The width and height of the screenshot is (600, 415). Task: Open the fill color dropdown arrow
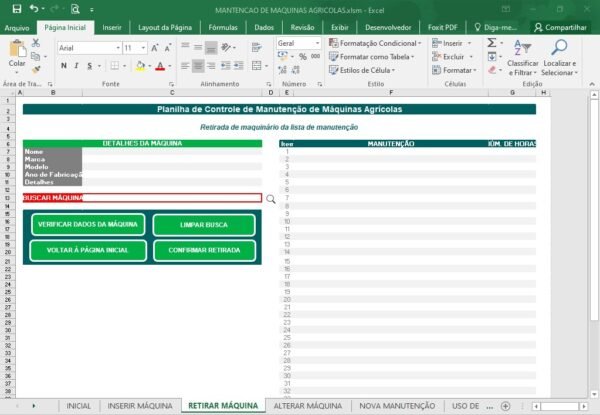coord(150,66)
